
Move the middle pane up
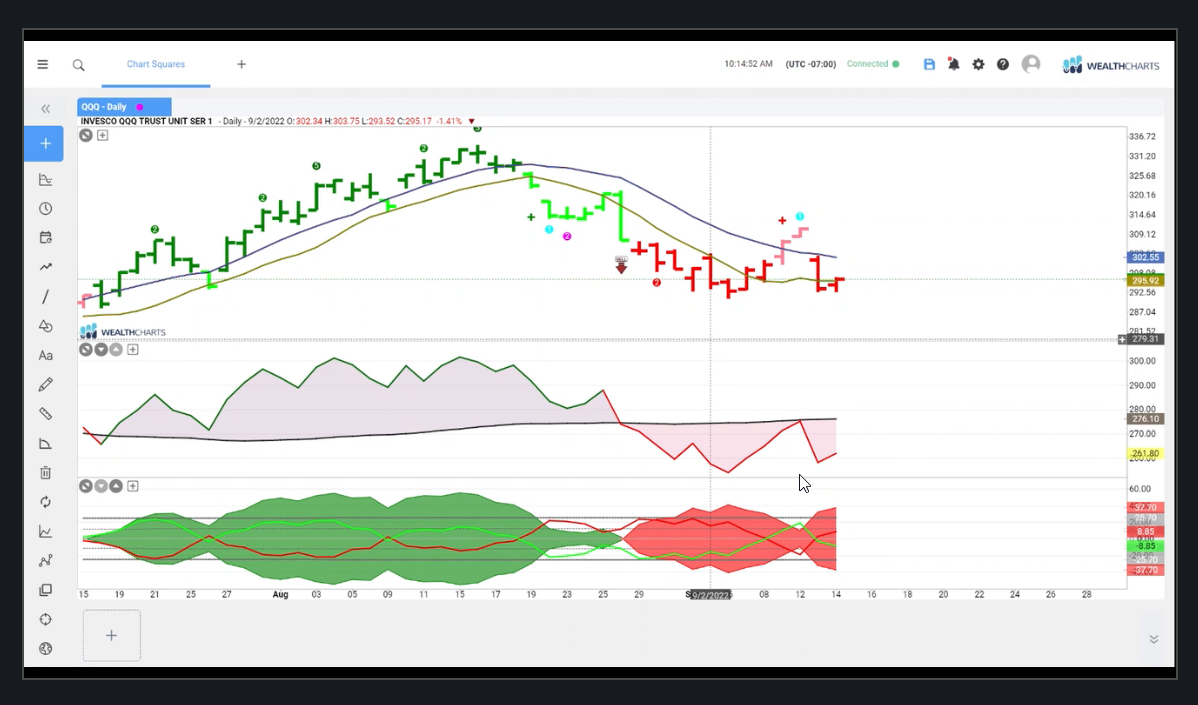(116, 350)
